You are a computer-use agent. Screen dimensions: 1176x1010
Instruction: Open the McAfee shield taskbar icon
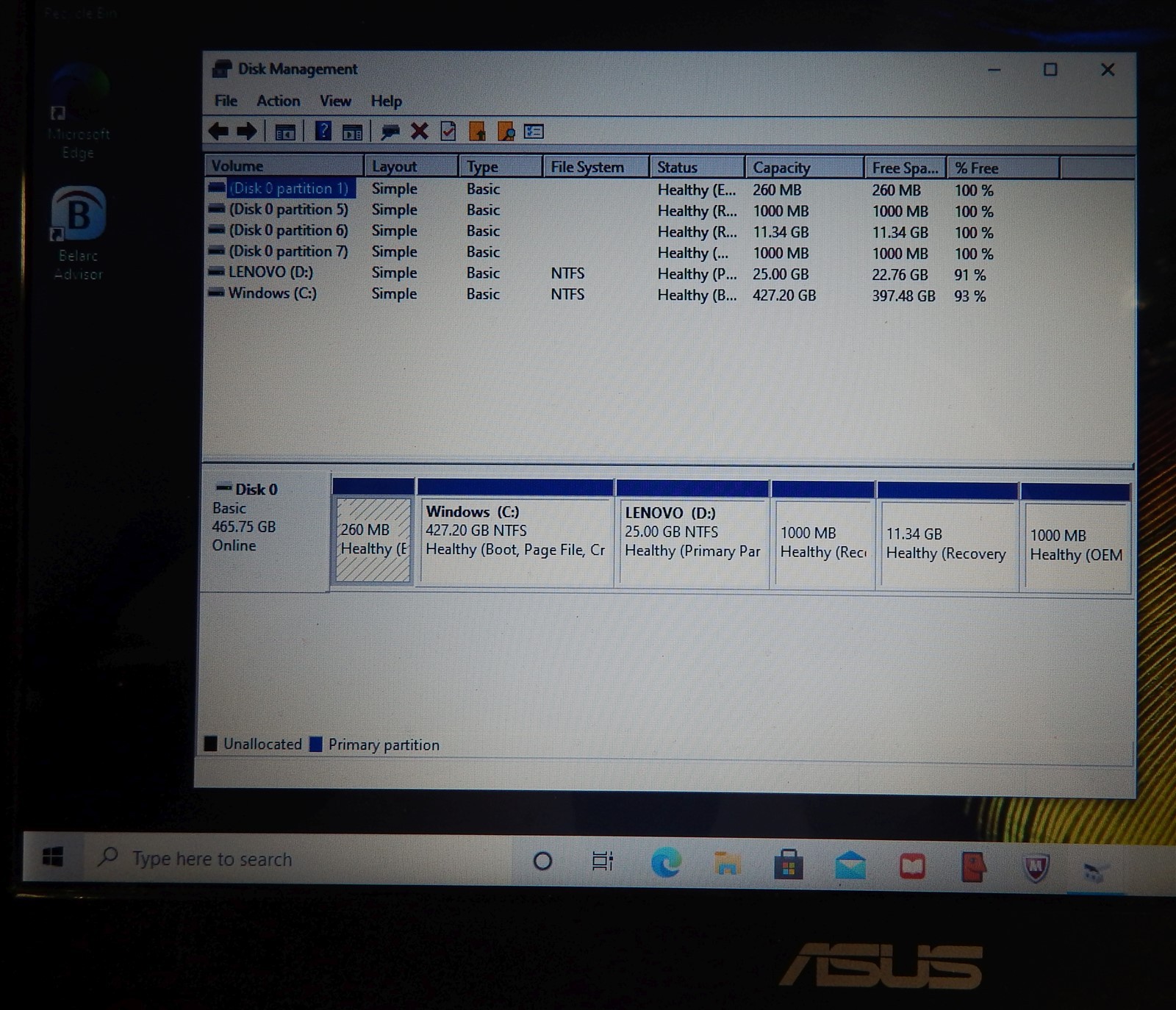click(1036, 868)
